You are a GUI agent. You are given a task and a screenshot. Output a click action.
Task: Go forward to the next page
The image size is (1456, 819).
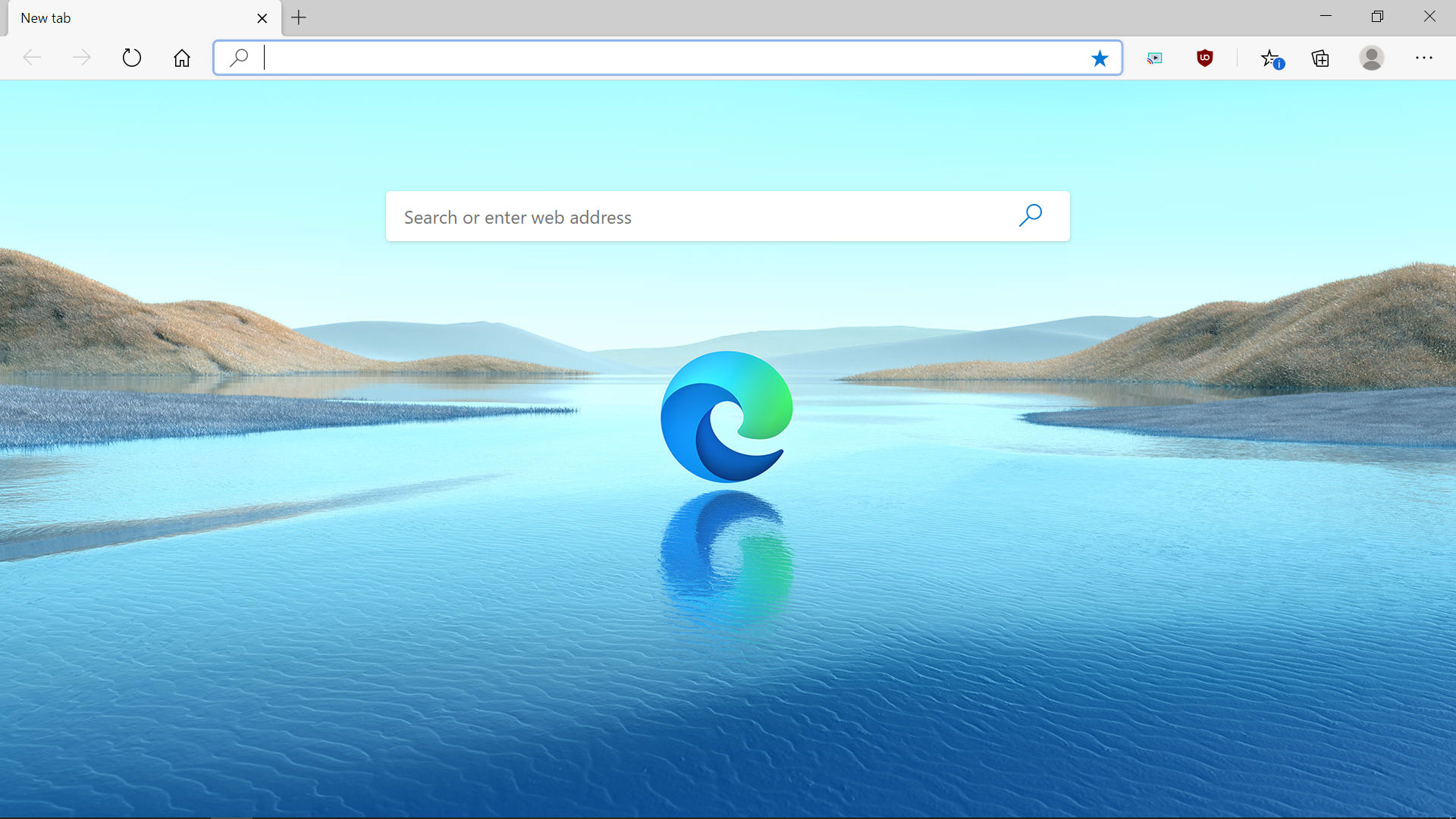pos(82,58)
